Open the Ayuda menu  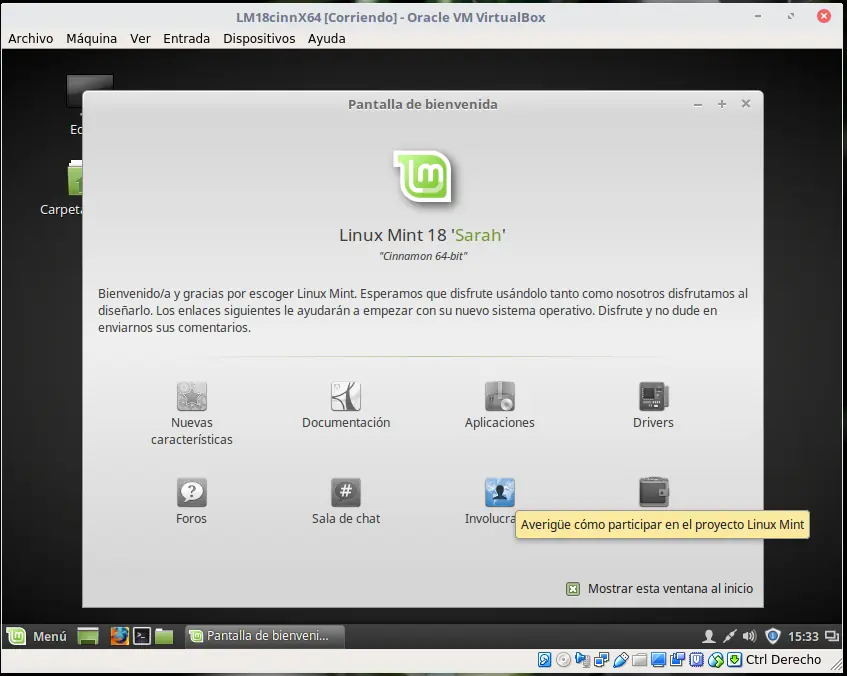327,38
